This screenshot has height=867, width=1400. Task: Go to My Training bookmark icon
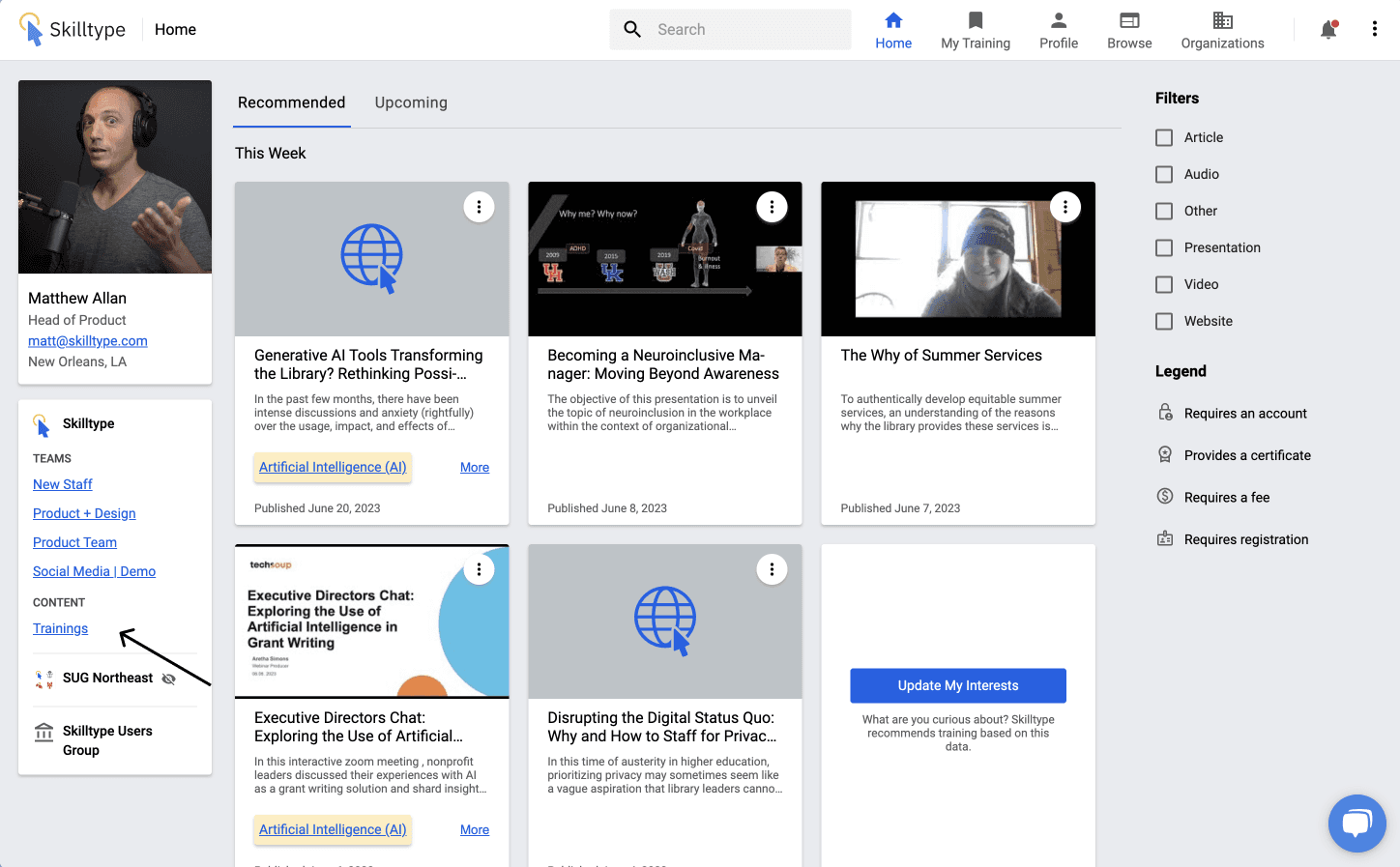(x=975, y=20)
